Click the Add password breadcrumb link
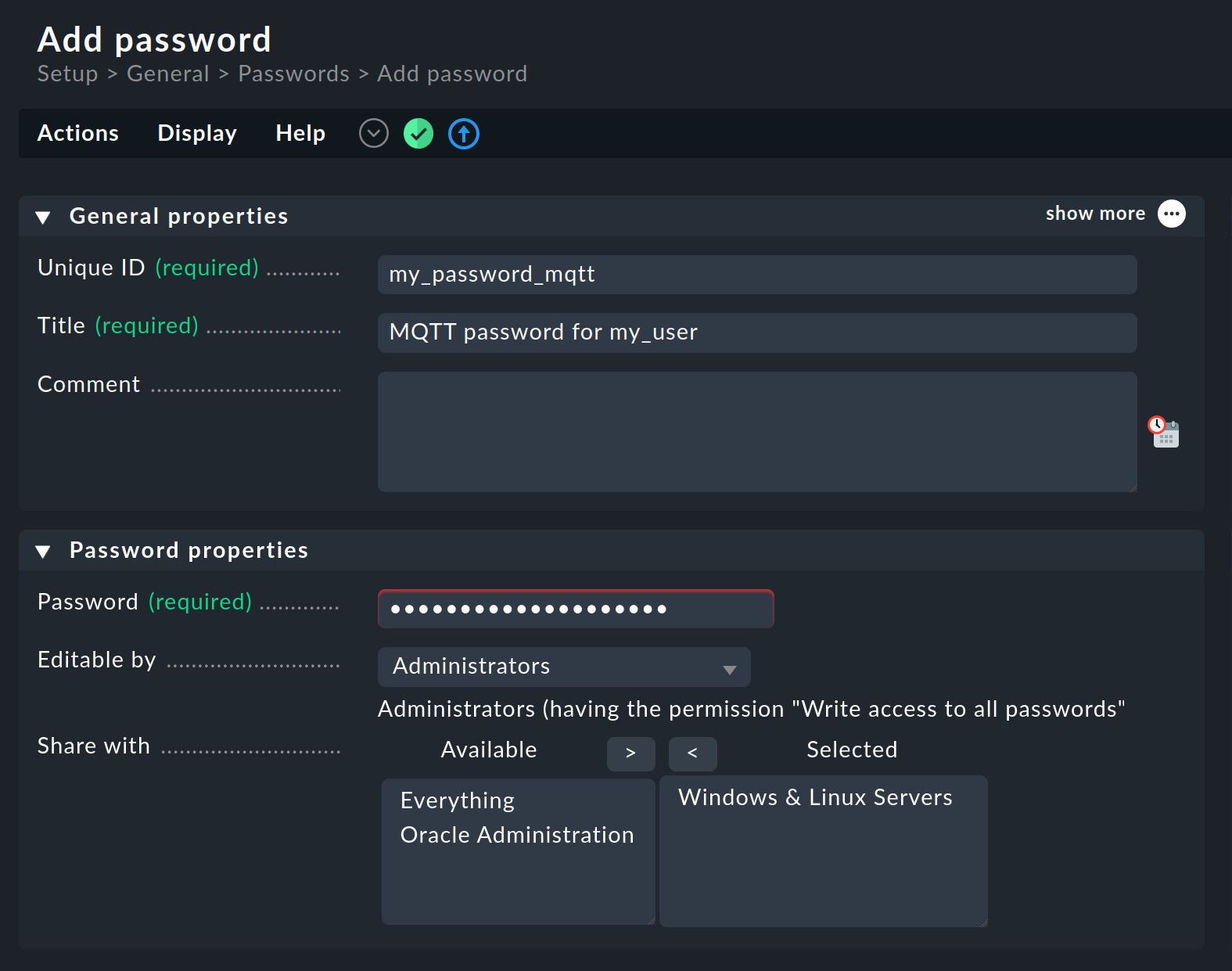Viewport: 1232px width, 971px height. (452, 74)
